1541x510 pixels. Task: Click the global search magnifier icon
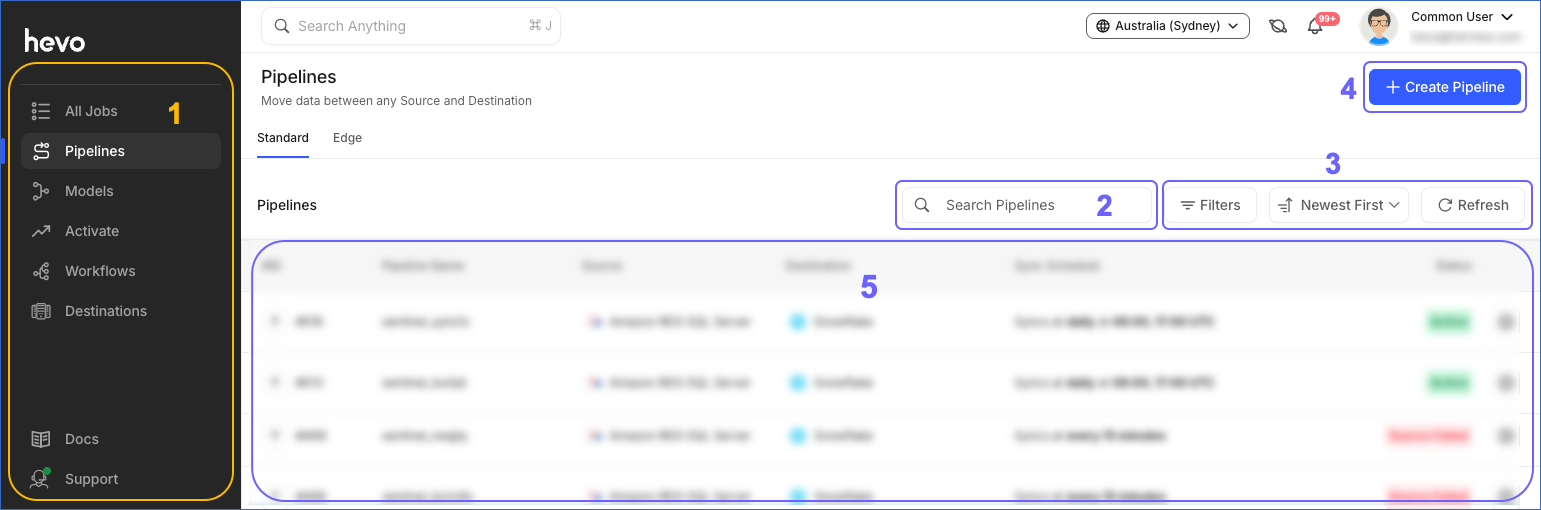tap(282, 26)
